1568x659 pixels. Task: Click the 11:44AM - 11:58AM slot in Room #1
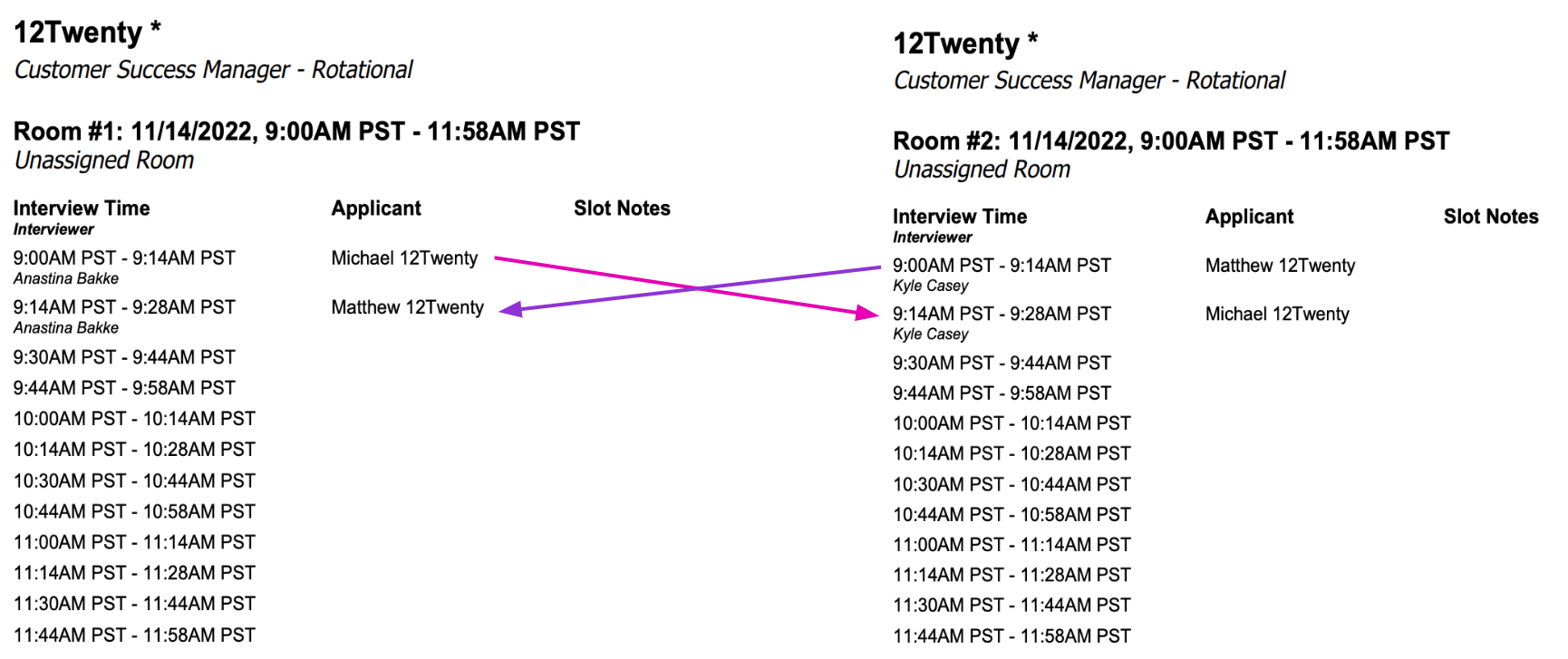click(x=134, y=635)
